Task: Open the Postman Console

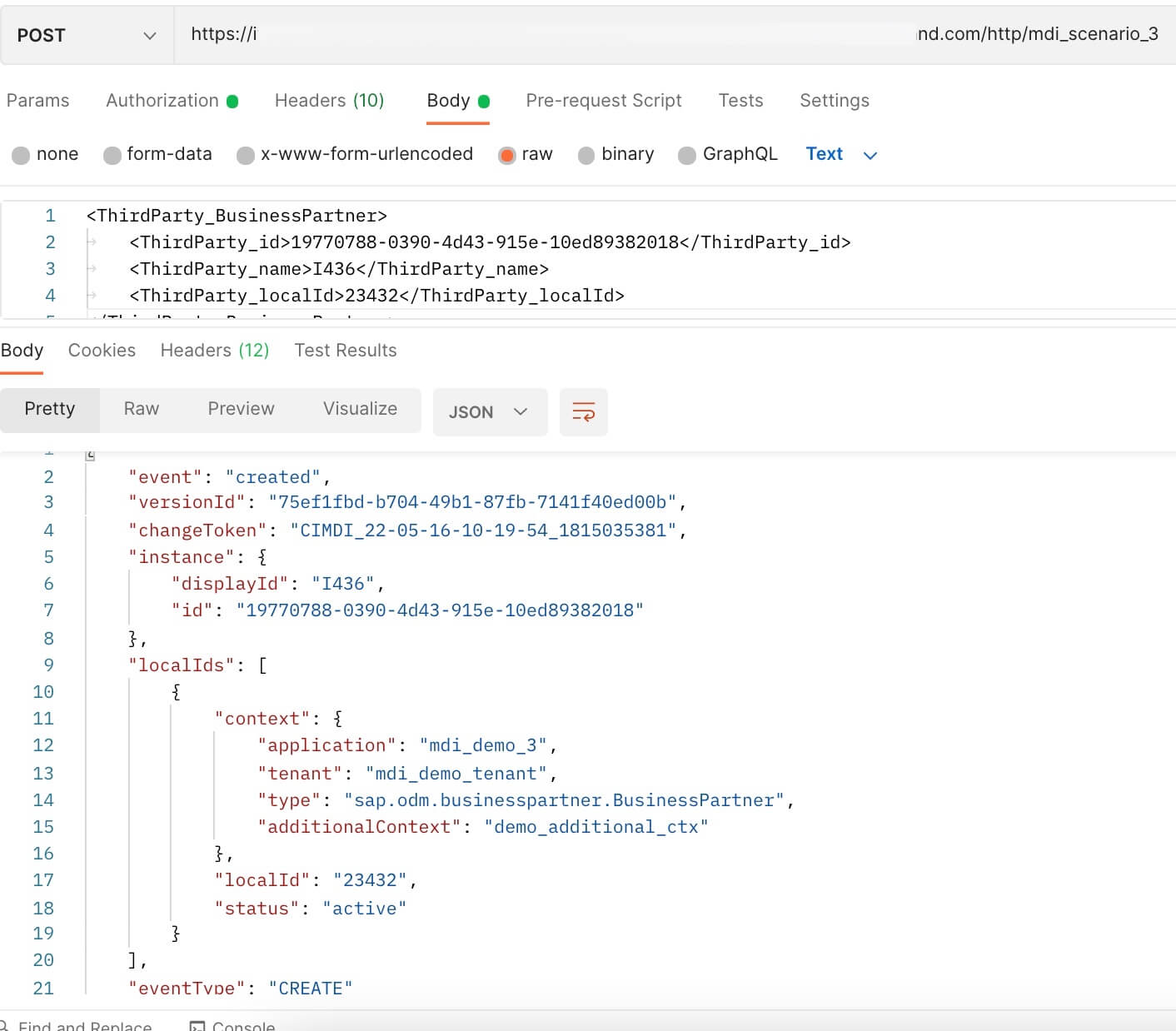Action: [242, 1024]
